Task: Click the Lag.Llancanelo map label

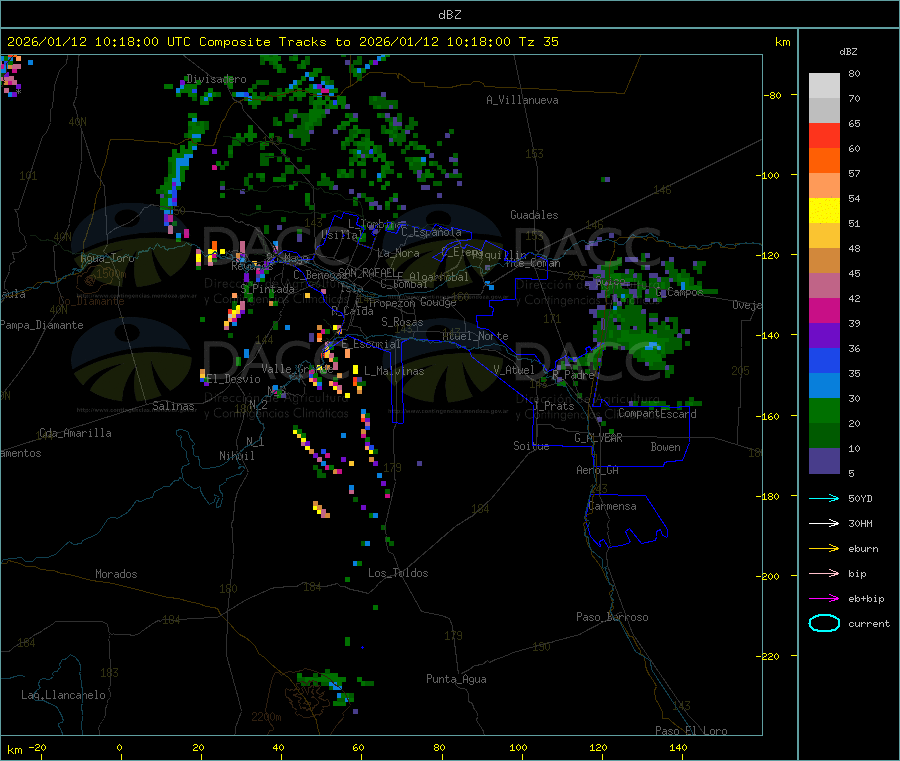Action: (63, 695)
